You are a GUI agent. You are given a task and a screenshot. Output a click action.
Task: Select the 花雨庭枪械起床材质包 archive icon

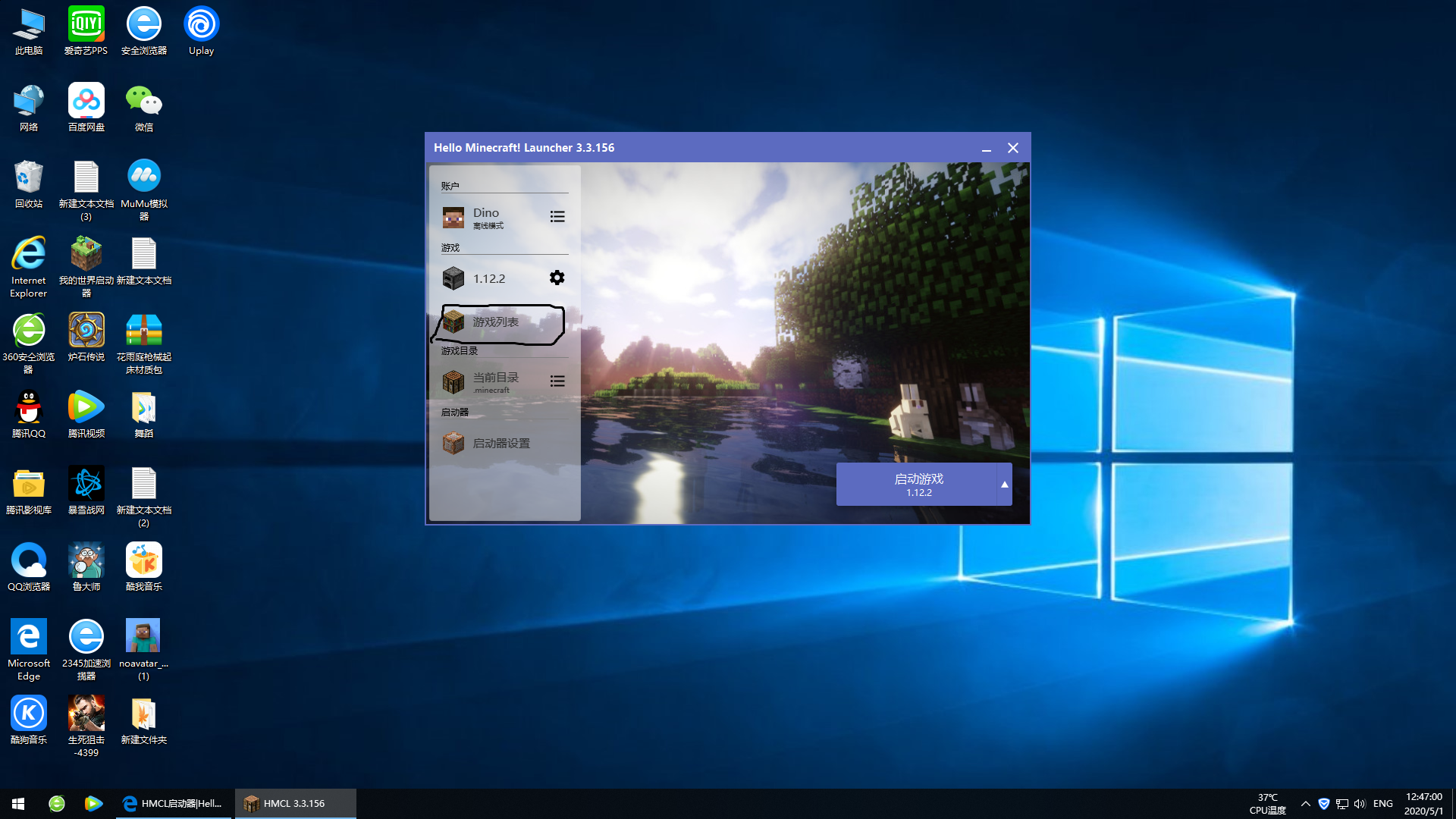pos(144,344)
